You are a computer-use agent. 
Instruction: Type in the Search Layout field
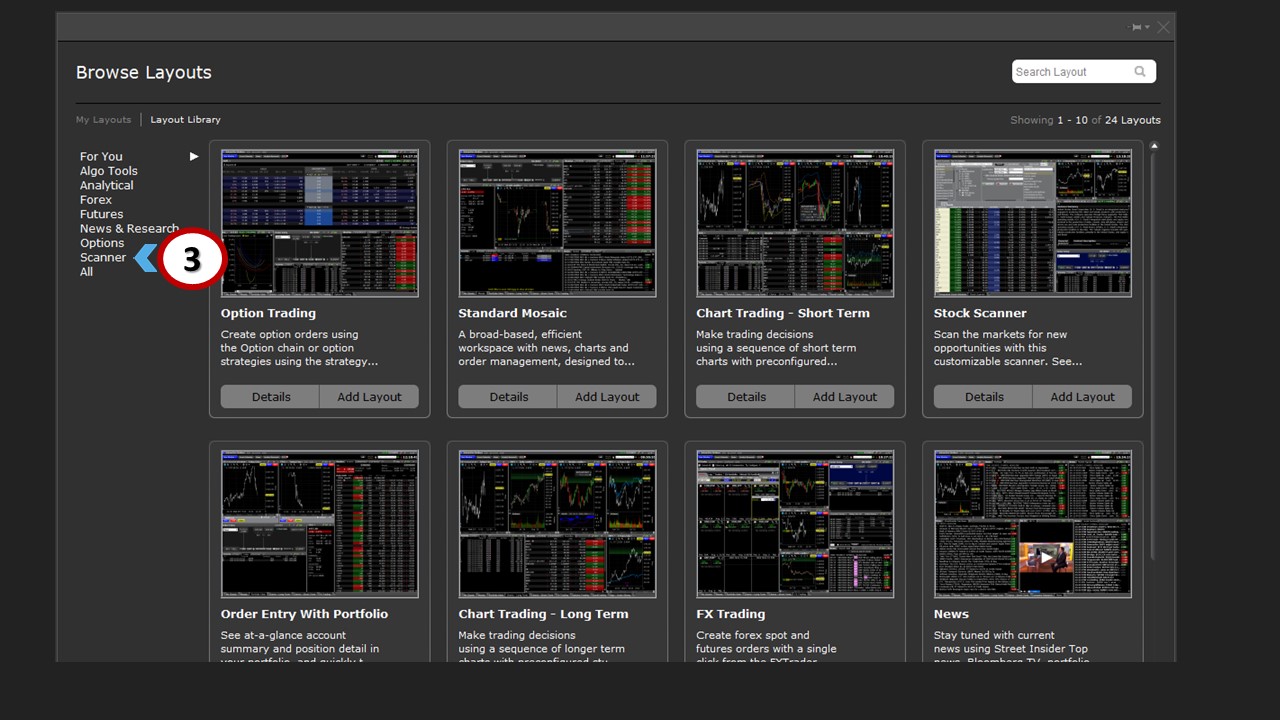pyautogui.click(x=1070, y=72)
